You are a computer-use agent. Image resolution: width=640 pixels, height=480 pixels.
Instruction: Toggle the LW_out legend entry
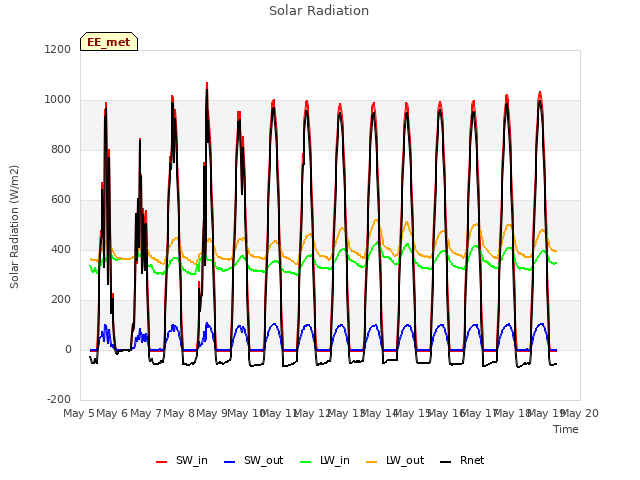click(x=395, y=461)
